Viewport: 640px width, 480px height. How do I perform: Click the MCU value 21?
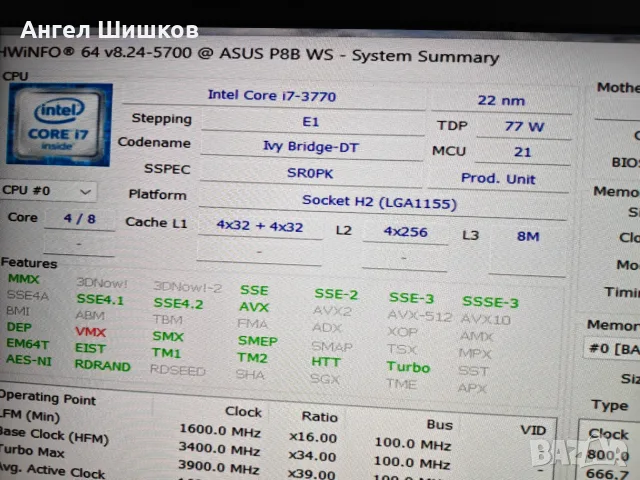pos(522,152)
